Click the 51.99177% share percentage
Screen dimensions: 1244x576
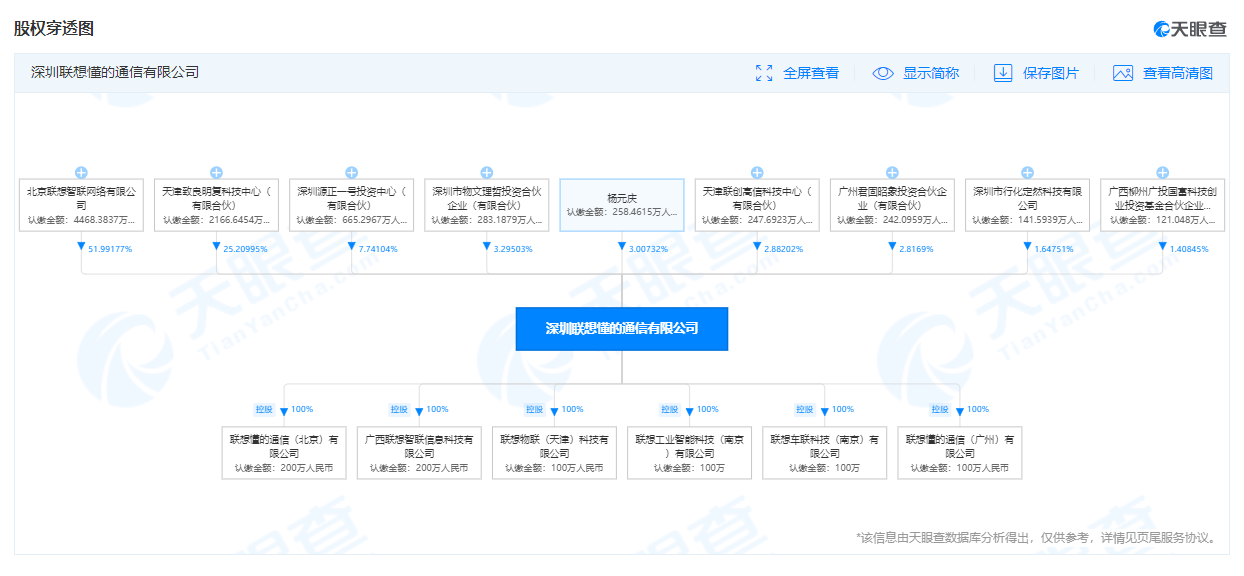pos(110,249)
